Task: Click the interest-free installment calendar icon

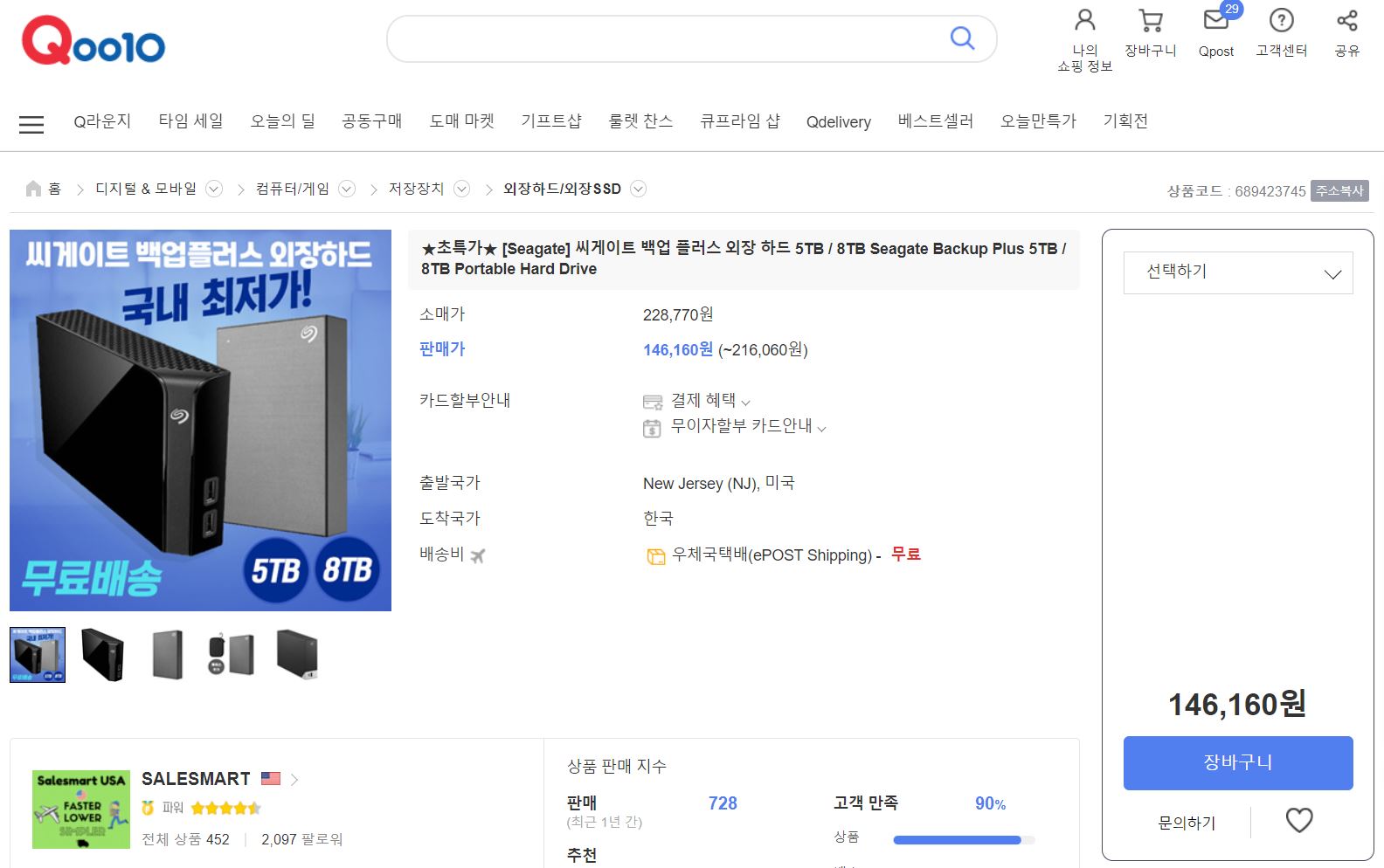Action: coord(652,428)
